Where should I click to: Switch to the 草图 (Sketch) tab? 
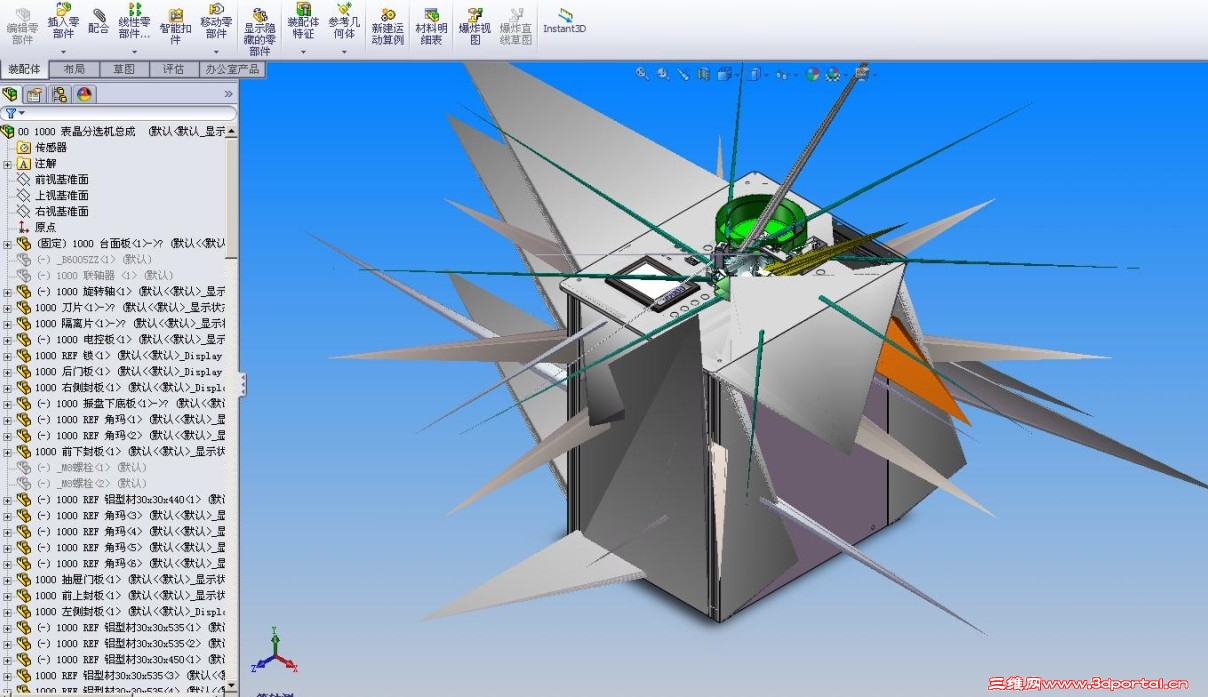click(x=124, y=69)
